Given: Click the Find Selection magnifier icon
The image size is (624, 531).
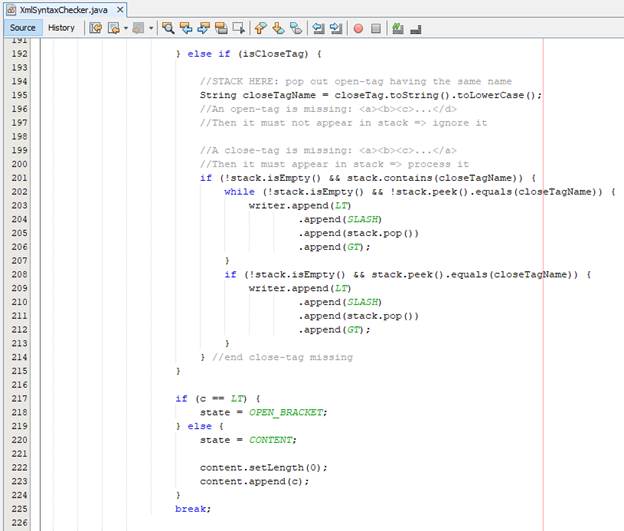Looking at the screenshot, I should click(168, 28).
